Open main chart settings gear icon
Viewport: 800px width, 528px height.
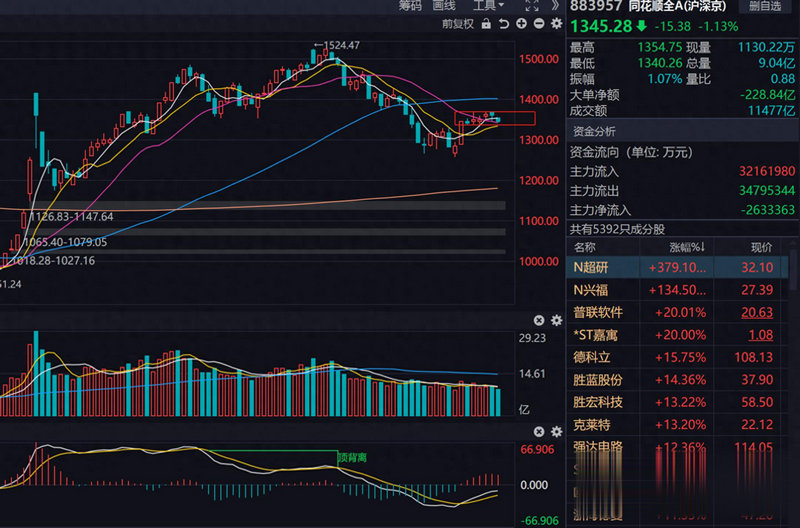(x=554, y=24)
